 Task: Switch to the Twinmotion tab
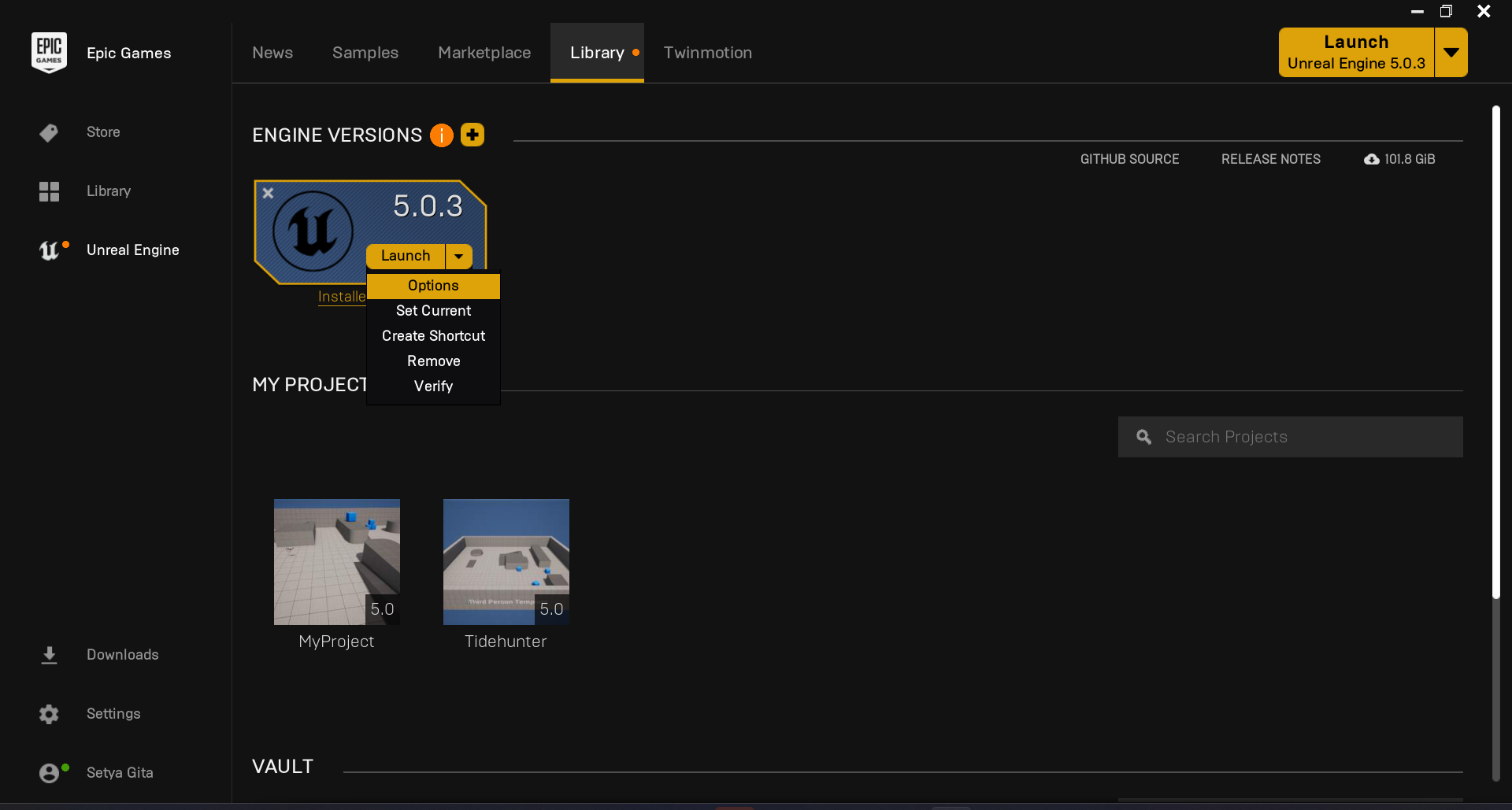click(708, 53)
